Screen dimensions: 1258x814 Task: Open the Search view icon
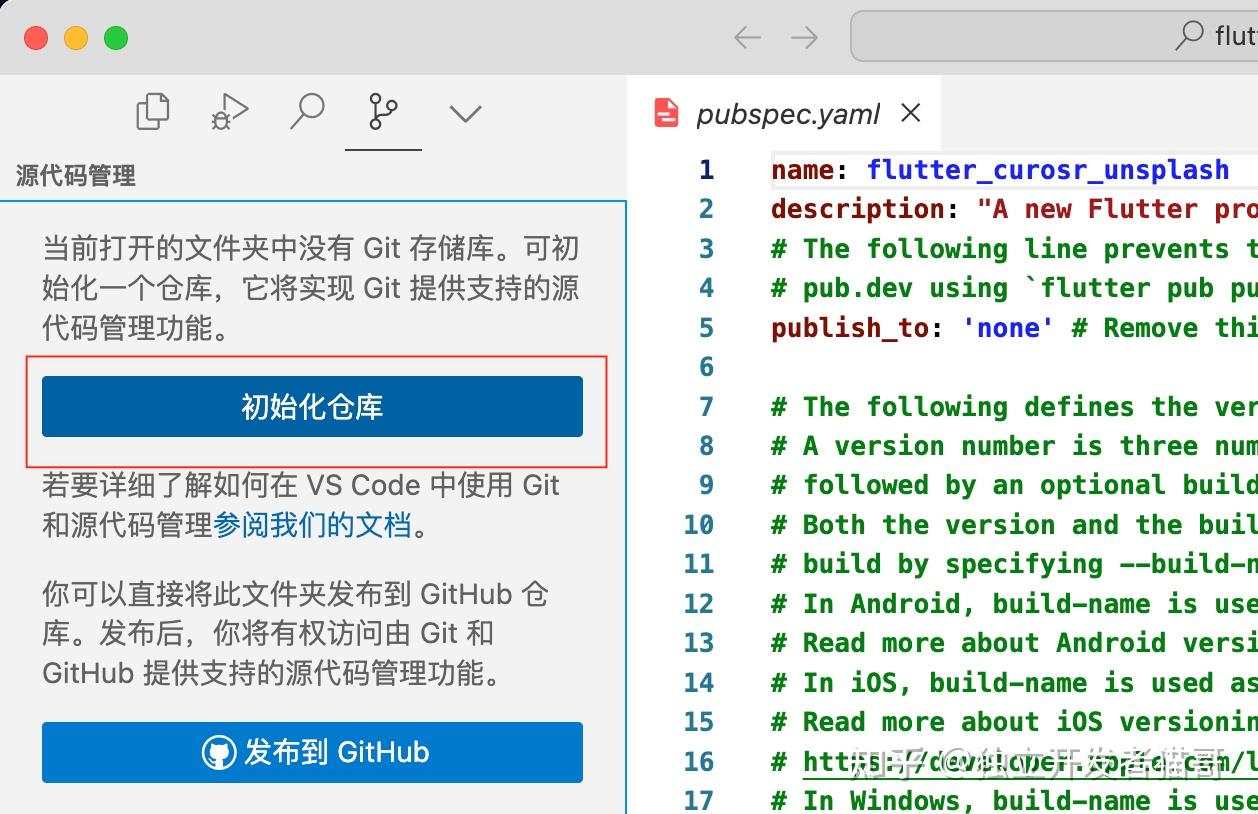307,111
